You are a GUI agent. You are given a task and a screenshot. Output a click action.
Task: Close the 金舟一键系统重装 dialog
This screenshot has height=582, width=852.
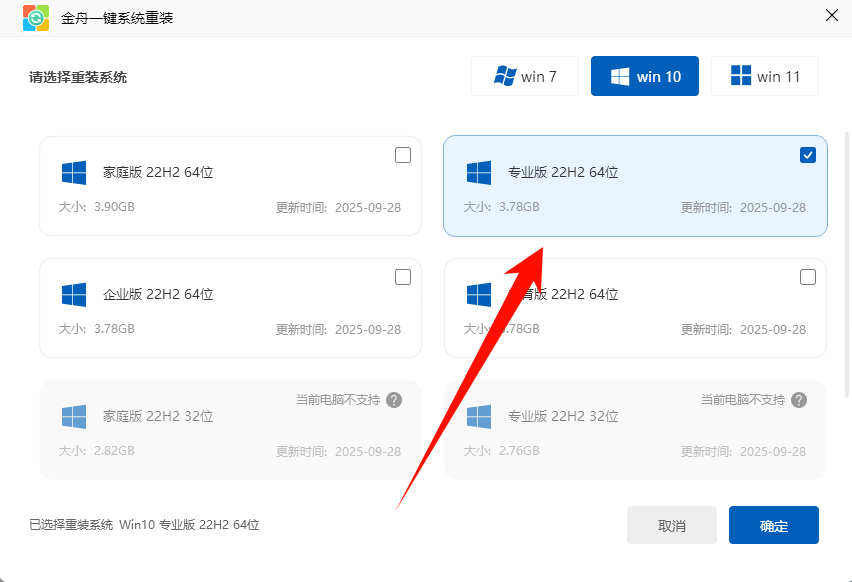(x=831, y=16)
